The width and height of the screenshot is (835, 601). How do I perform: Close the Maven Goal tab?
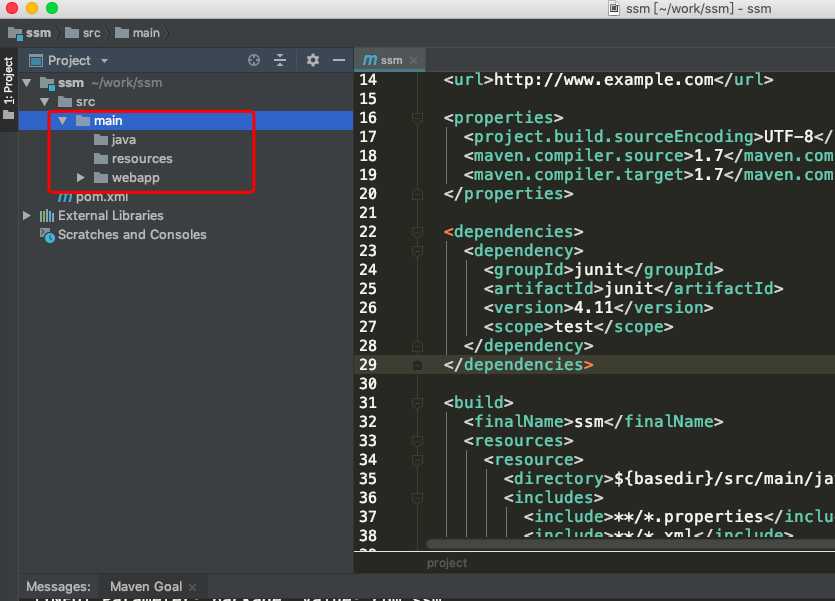click(192, 587)
